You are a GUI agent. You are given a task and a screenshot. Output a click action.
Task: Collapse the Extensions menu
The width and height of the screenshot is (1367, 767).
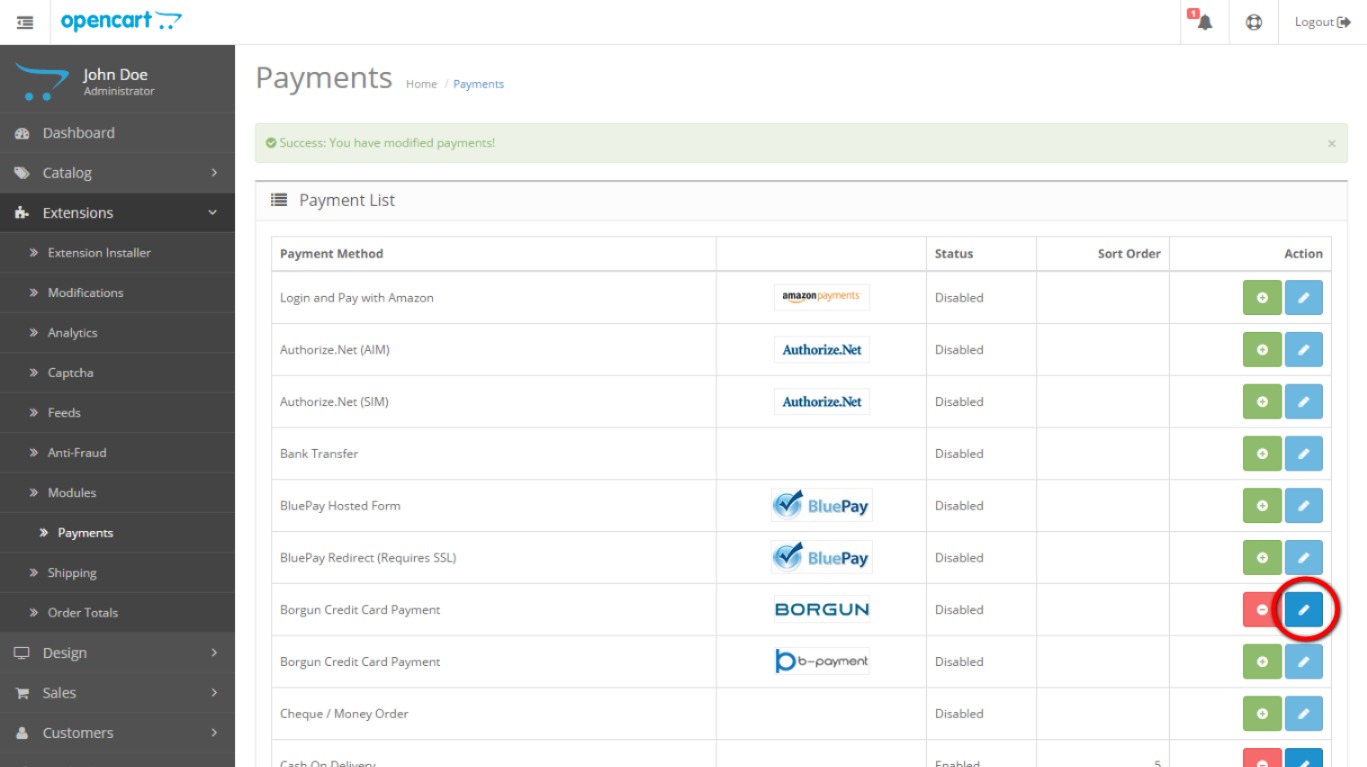(x=117, y=213)
